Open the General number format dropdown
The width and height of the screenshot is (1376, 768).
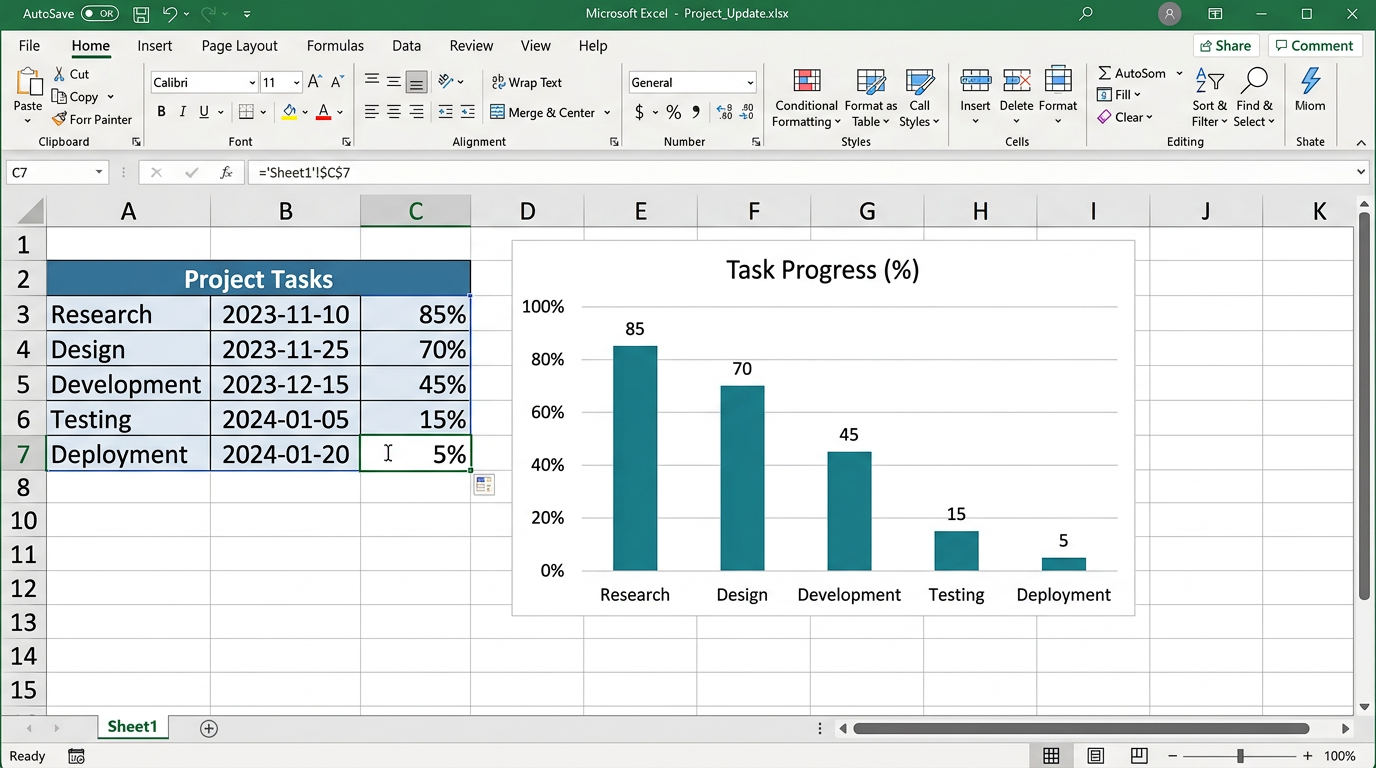[x=750, y=83]
